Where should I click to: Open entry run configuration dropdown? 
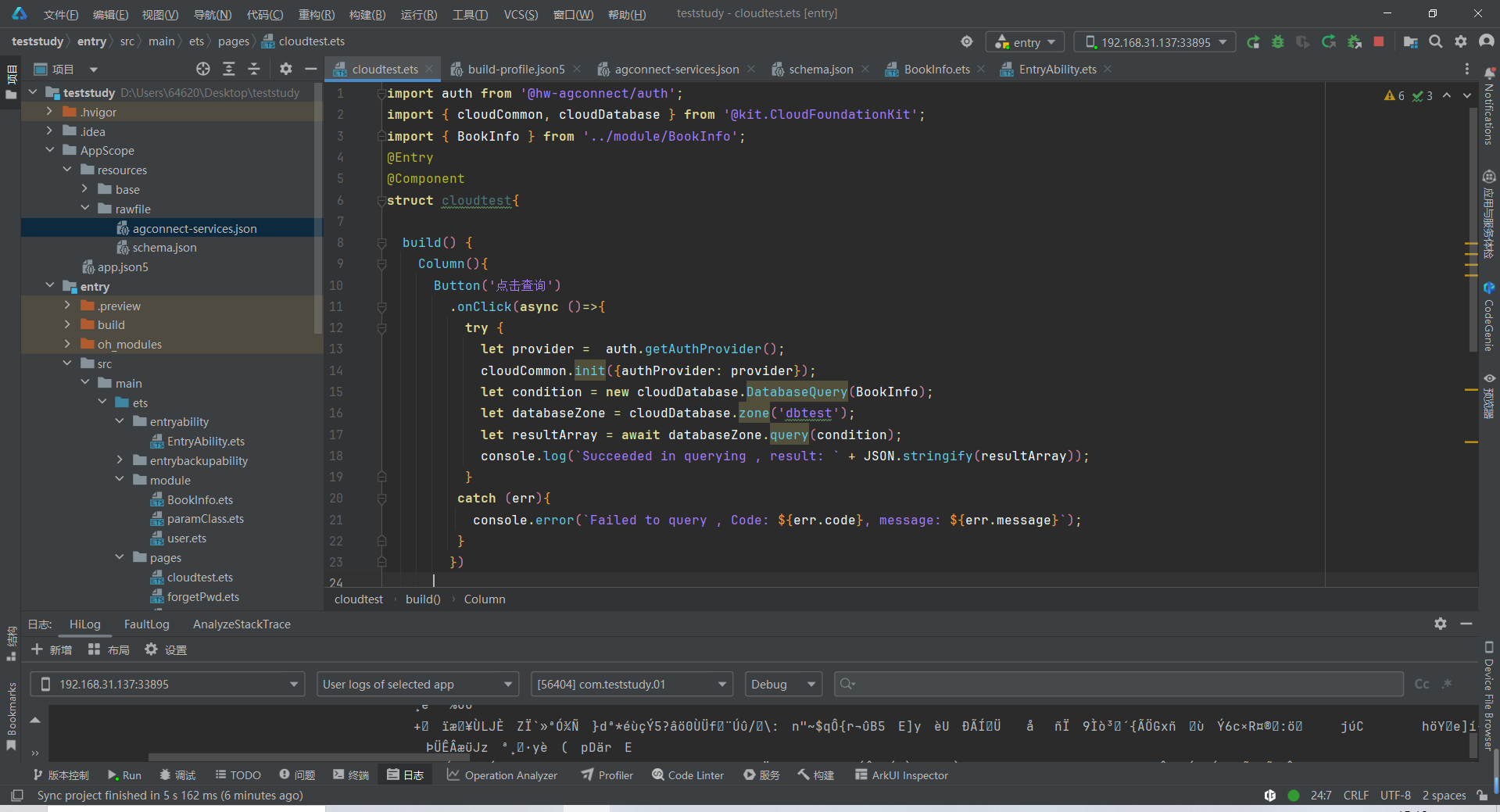tap(1025, 42)
